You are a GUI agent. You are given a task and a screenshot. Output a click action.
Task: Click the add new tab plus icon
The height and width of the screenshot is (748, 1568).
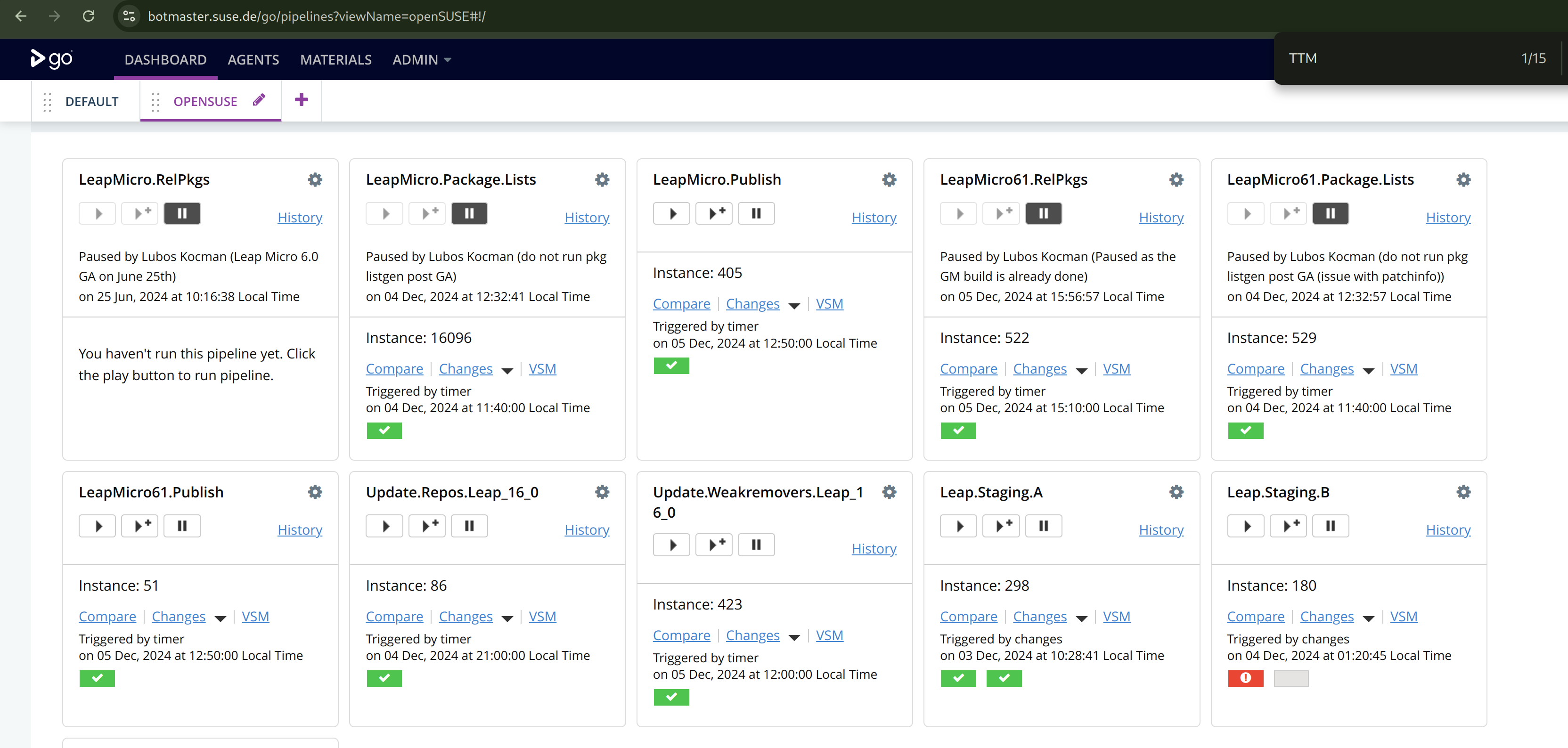pos(302,100)
